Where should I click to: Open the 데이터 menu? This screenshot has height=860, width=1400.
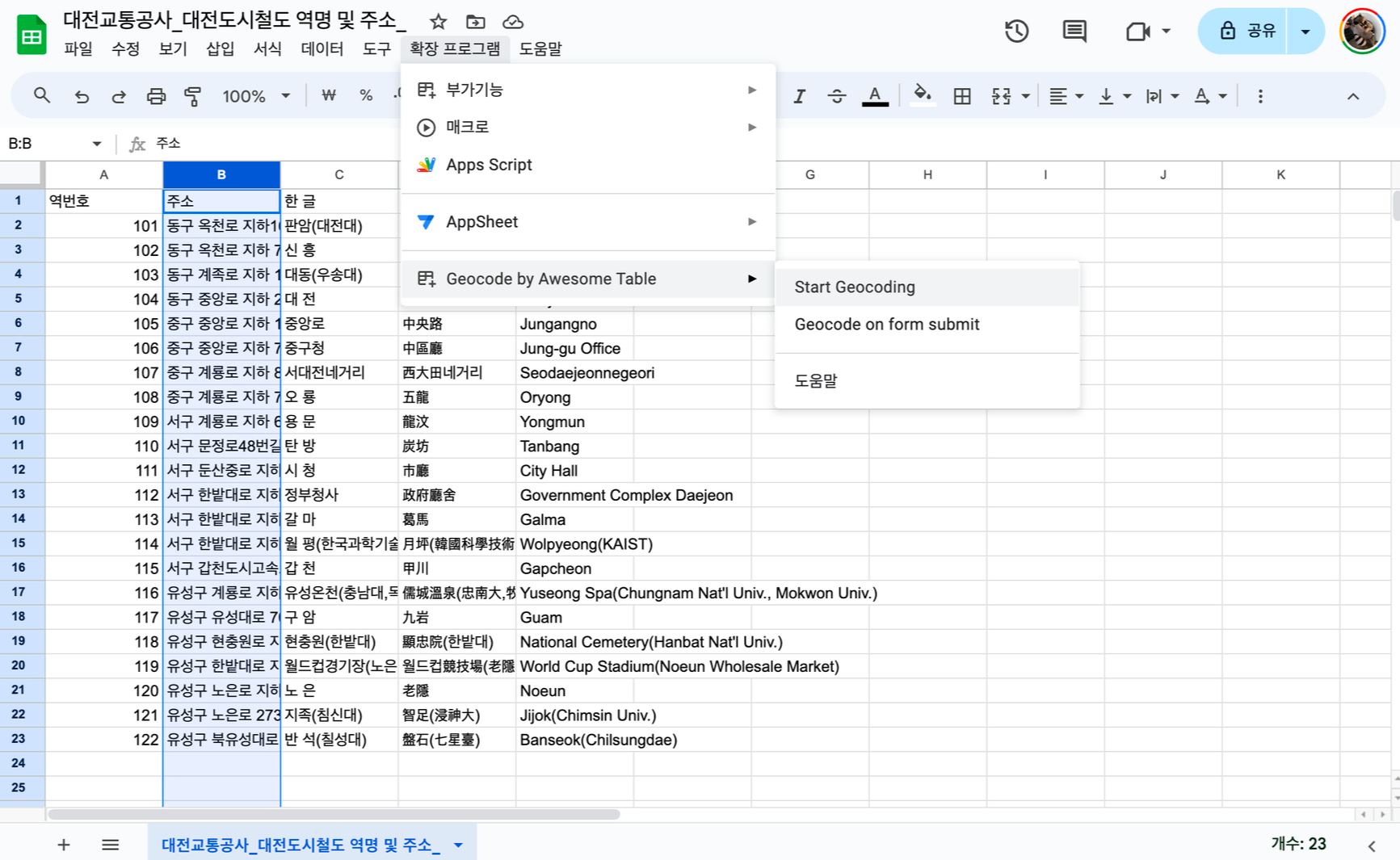tap(322, 48)
